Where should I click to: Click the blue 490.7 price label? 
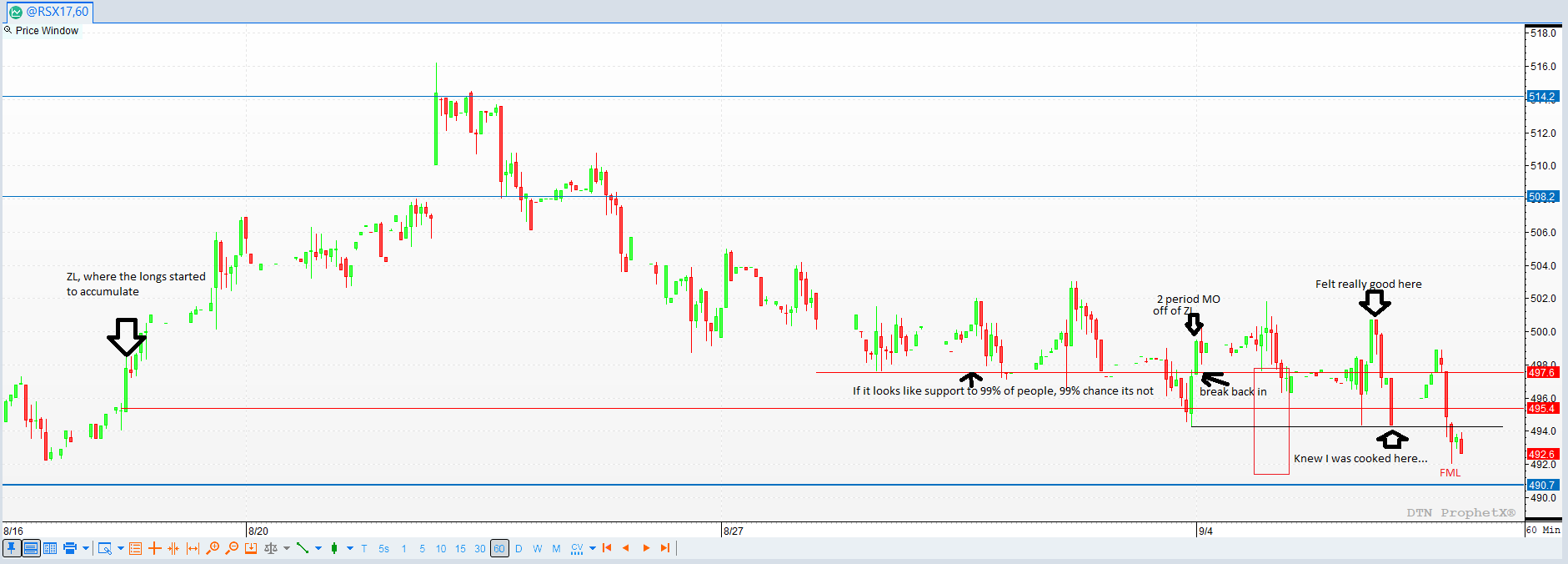pos(1542,485)
